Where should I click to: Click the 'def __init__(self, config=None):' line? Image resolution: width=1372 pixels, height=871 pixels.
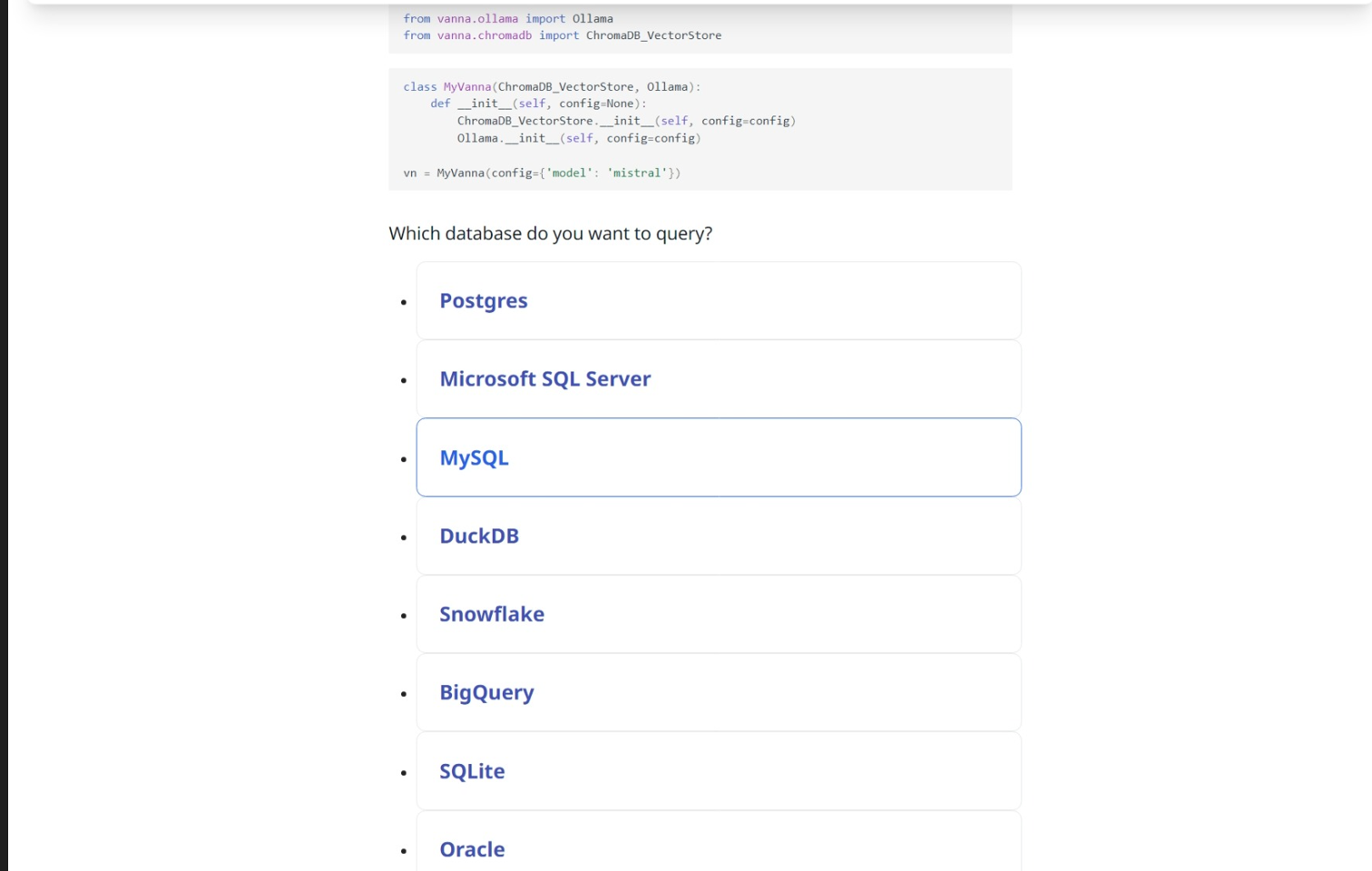coord(538,103)
